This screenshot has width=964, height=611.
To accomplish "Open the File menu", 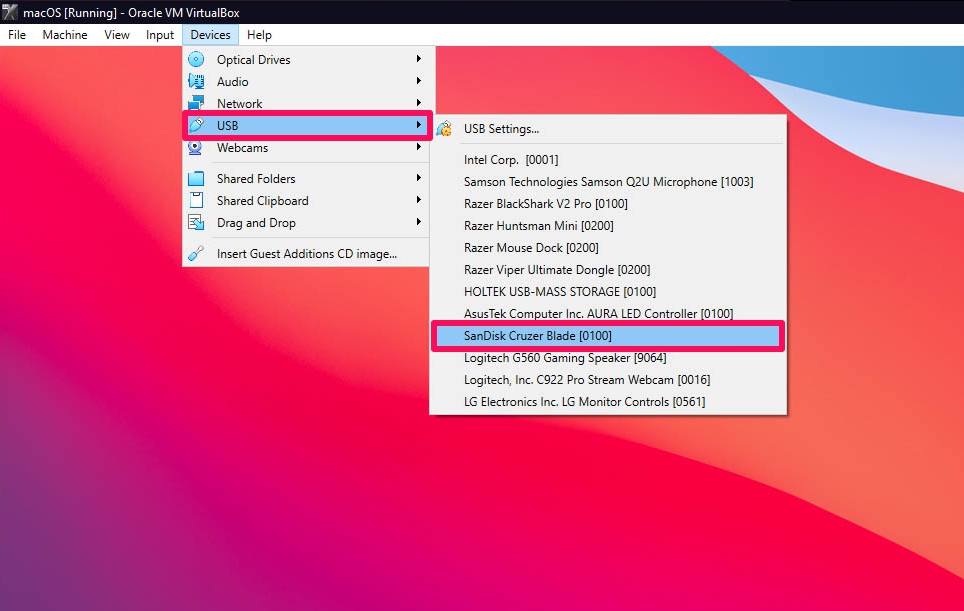I will [x=17, y=35].
